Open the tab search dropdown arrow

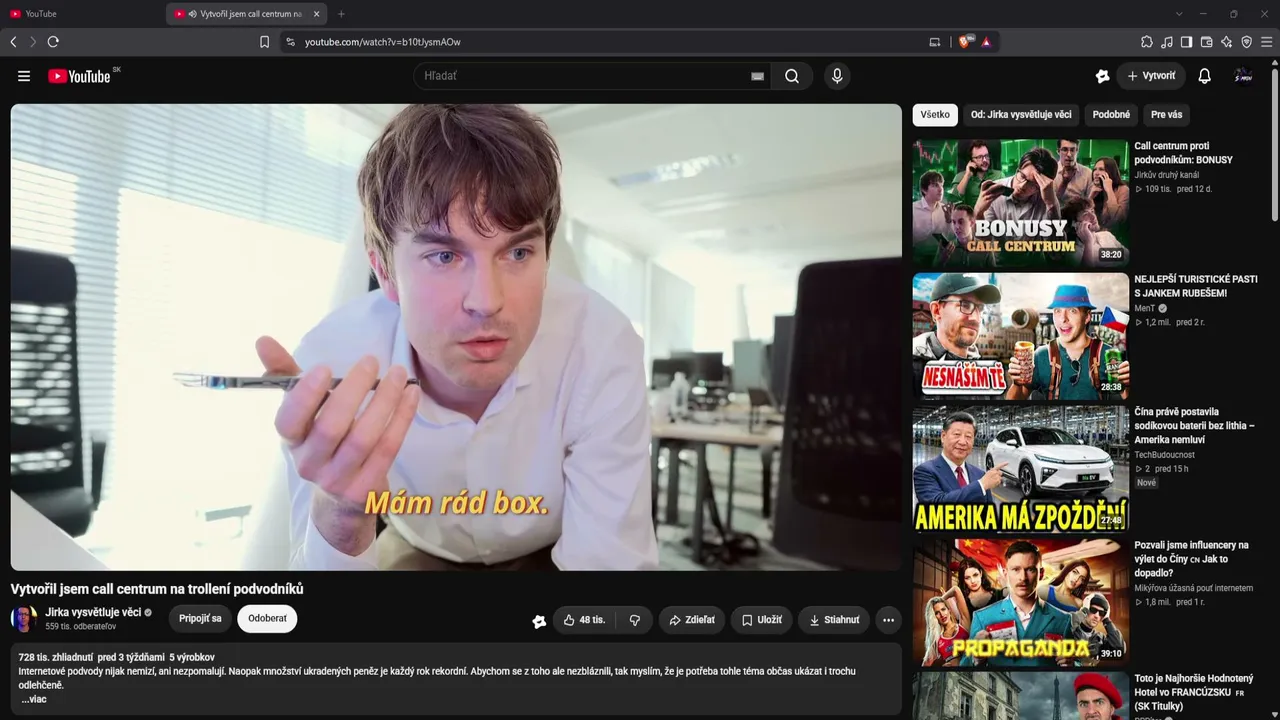coord(1179,14)
